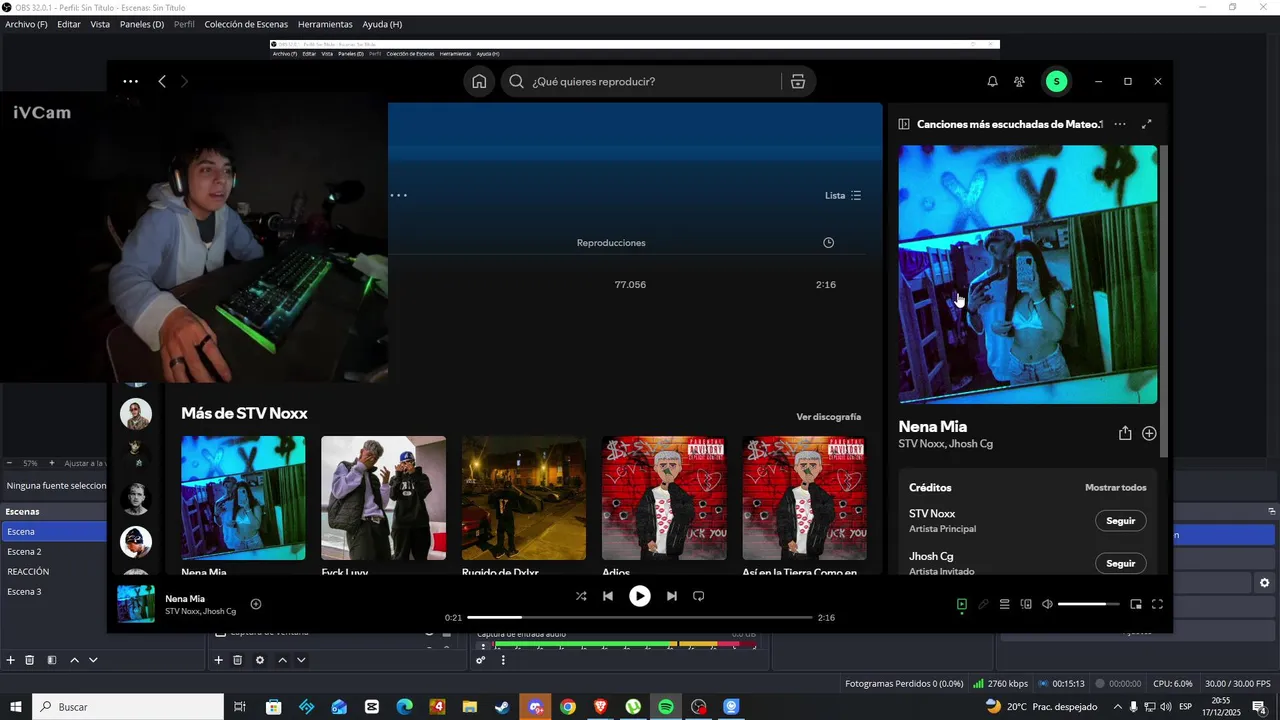Open track list three-dot options
Screen dimensions: 1280x720
(x=399, y=195)
